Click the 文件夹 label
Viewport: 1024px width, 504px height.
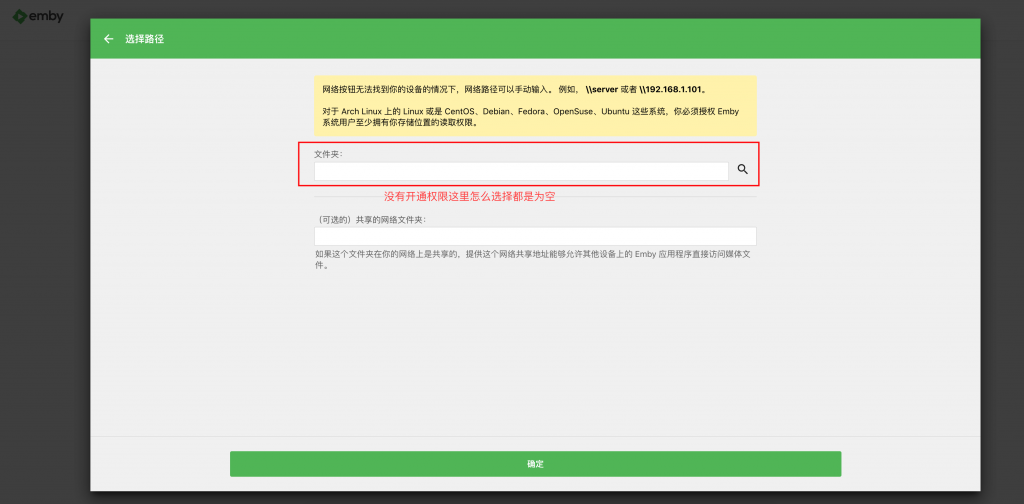click(328, 154)
